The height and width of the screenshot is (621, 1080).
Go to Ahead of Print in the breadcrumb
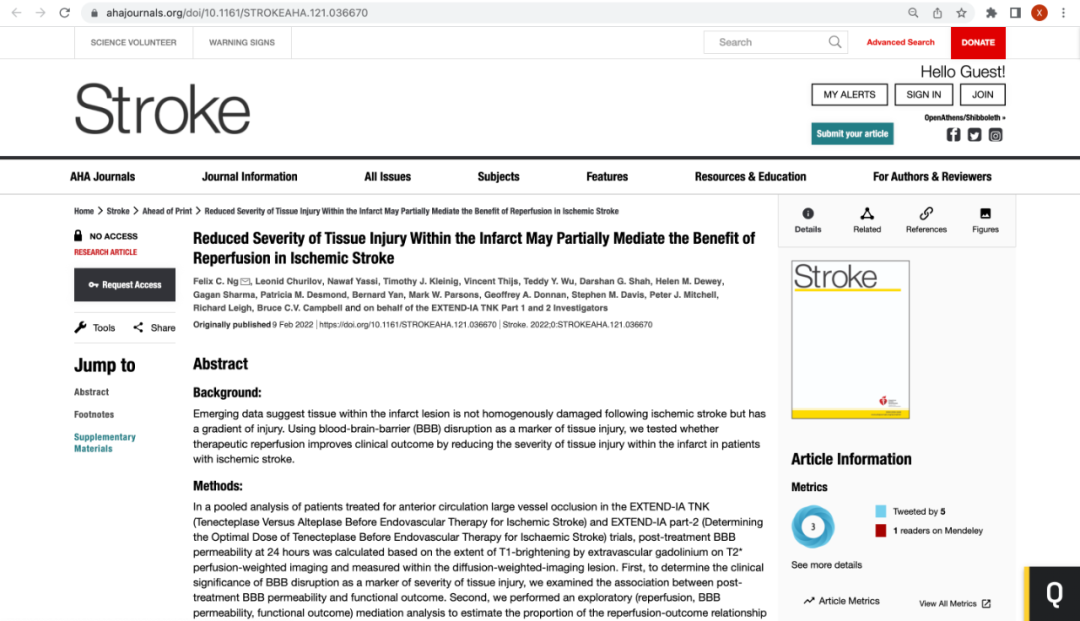[x=167, y=211]
